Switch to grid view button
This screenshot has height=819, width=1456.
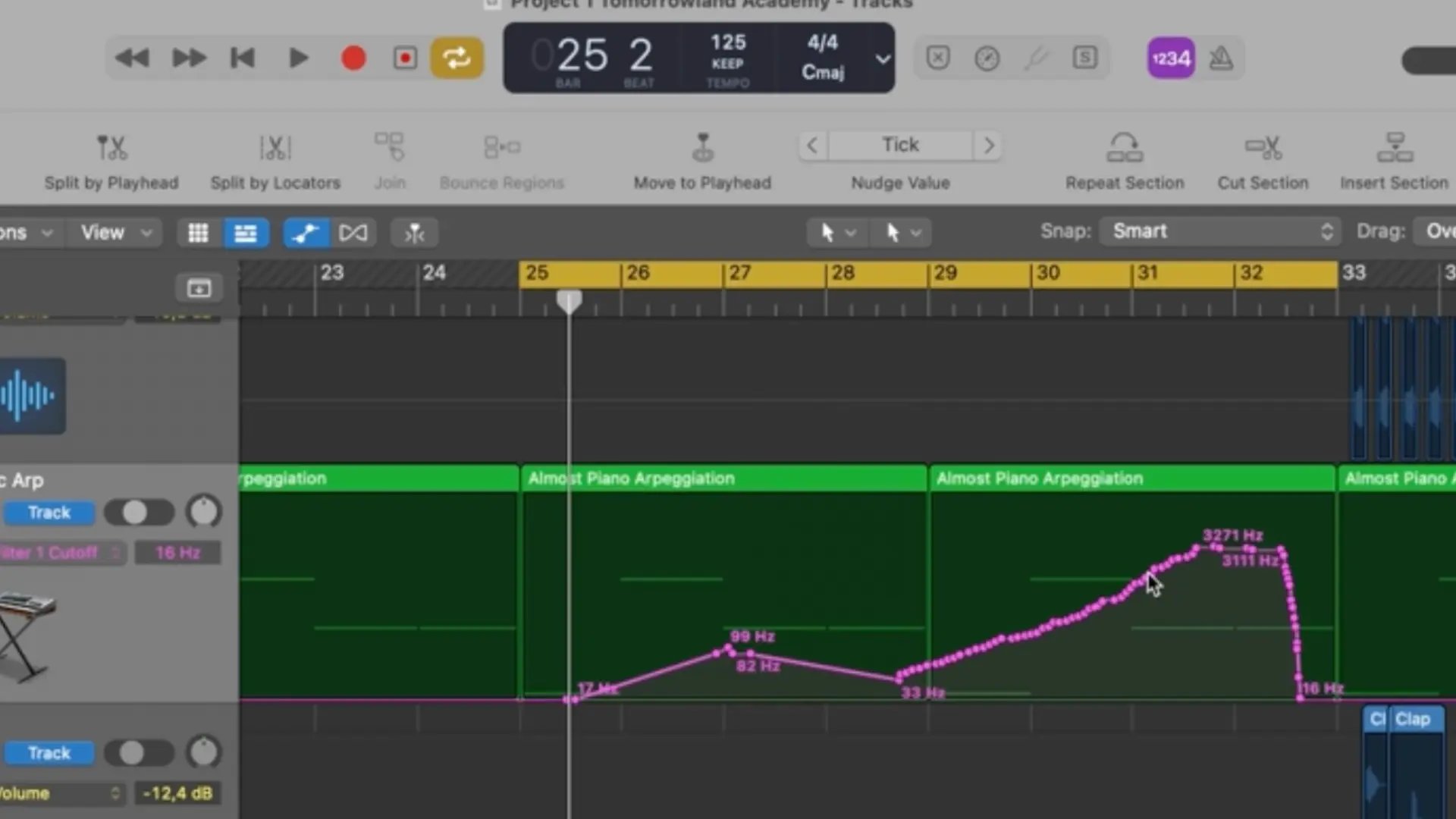tap(198, 233)
